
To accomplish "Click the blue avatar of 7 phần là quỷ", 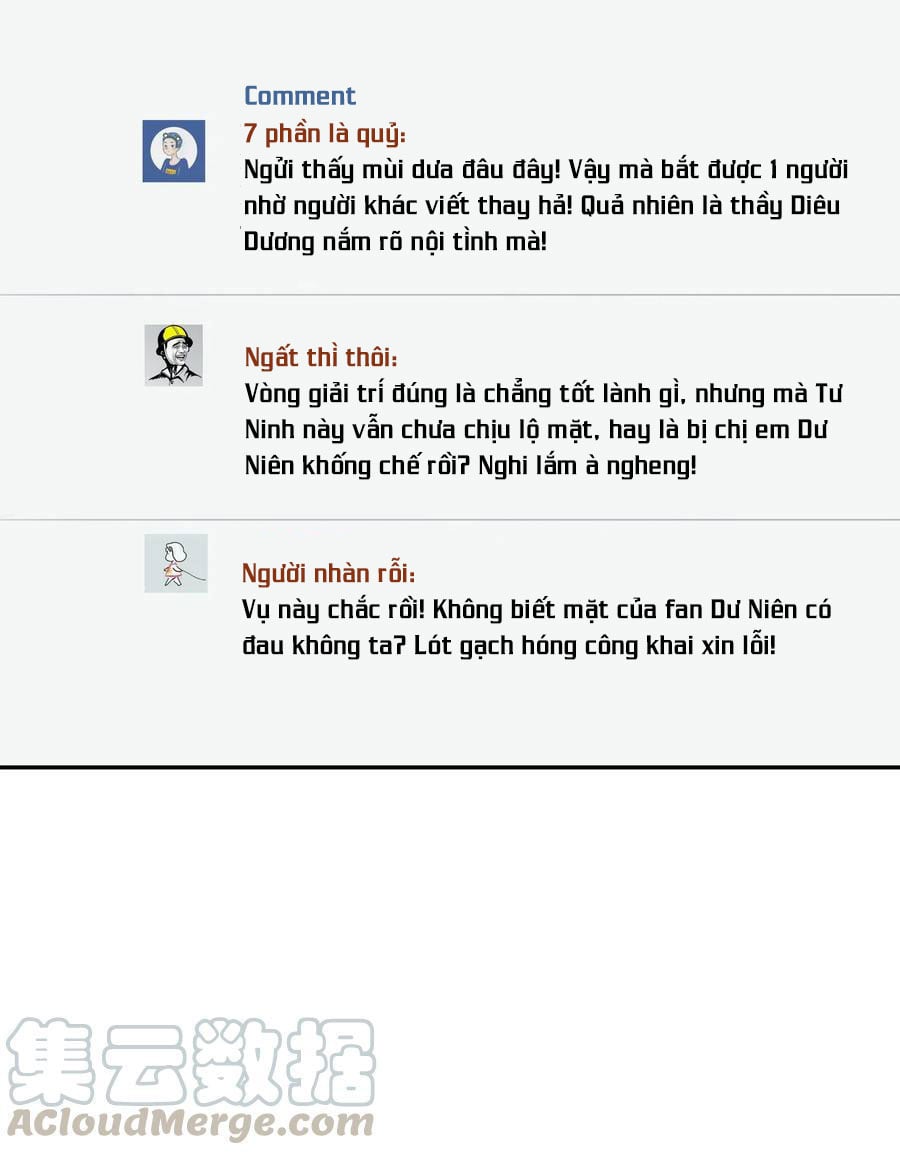I will pyautogui.click(x=174, y=151).
